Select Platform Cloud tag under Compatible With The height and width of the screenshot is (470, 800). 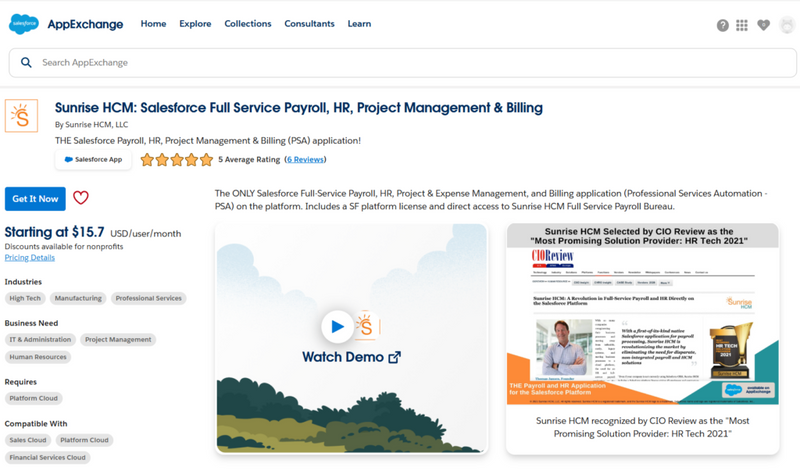tap(84, 440)
